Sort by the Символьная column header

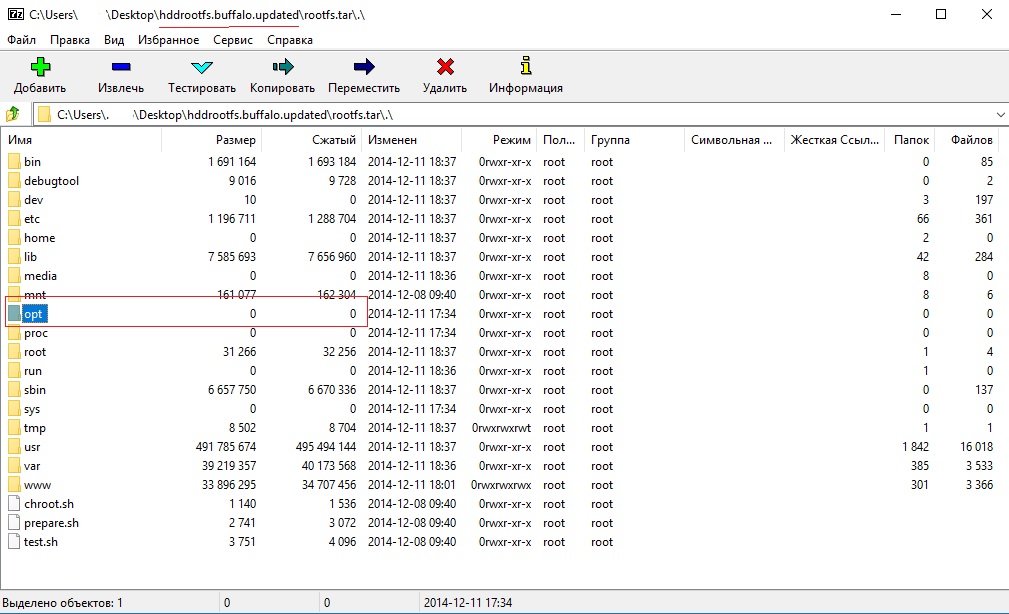pos(734,140)
